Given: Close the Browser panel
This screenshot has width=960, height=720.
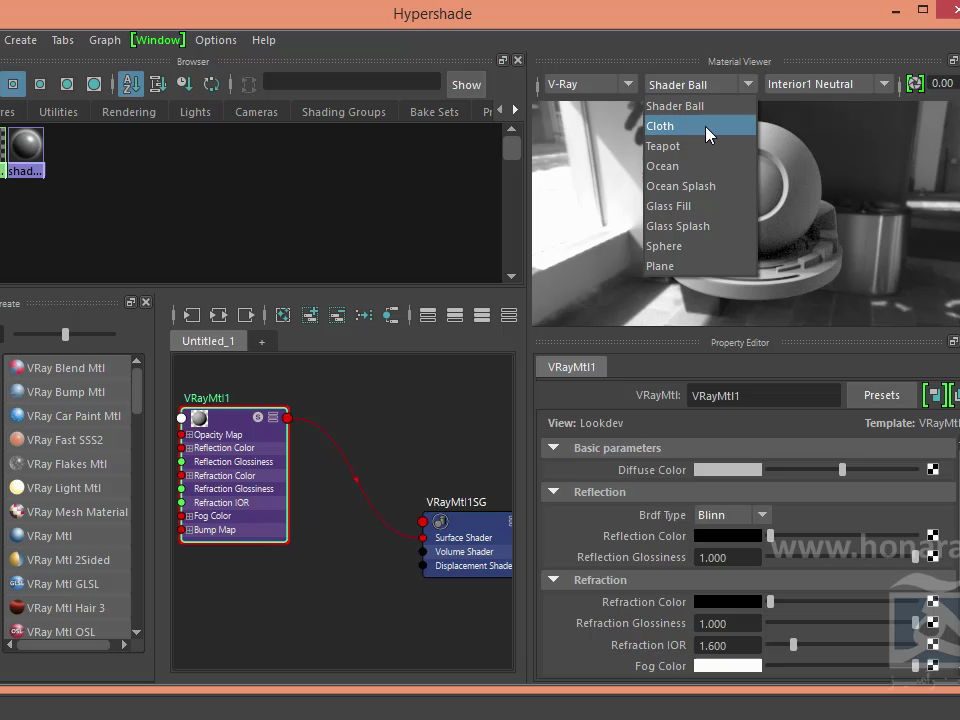Looking at the screenshot, I should click(x=518, y=60).
